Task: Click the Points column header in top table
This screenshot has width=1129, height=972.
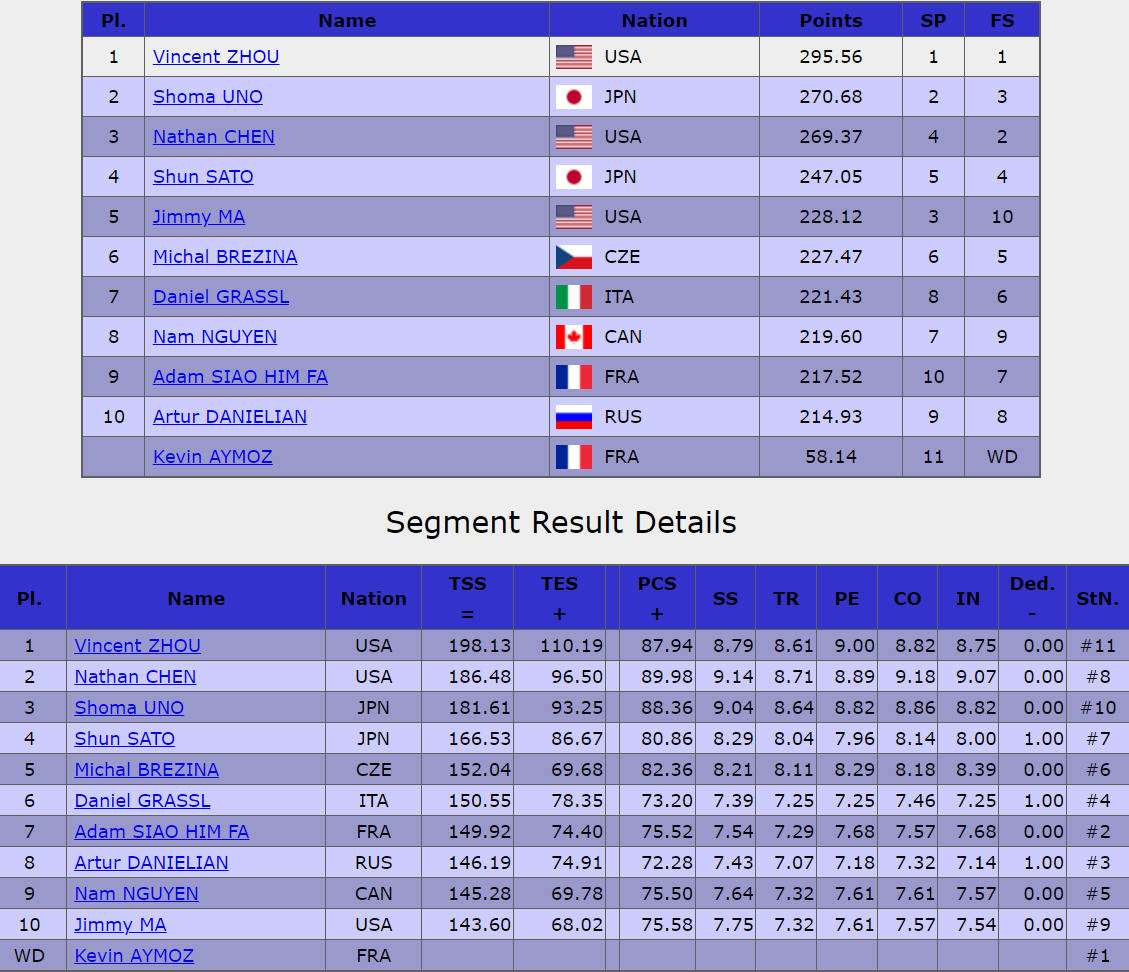Action: 831,20
